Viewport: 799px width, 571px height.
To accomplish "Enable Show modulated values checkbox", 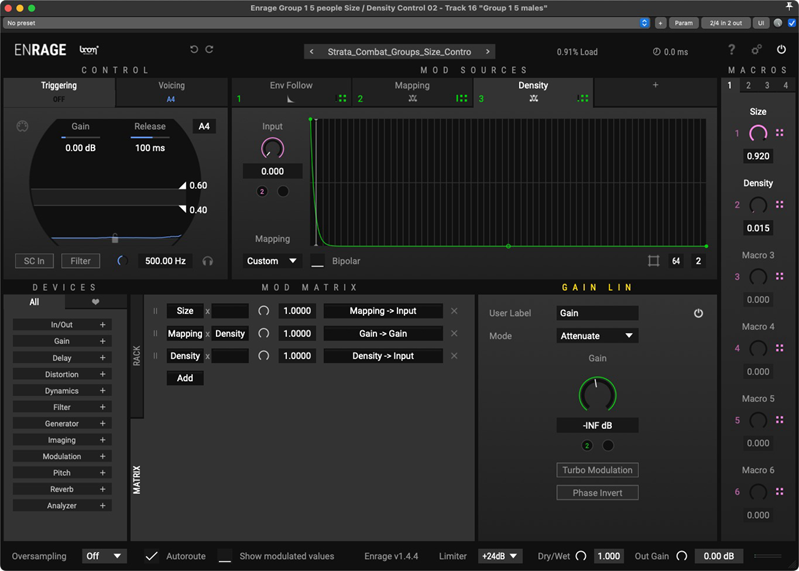I will (225, 556).
